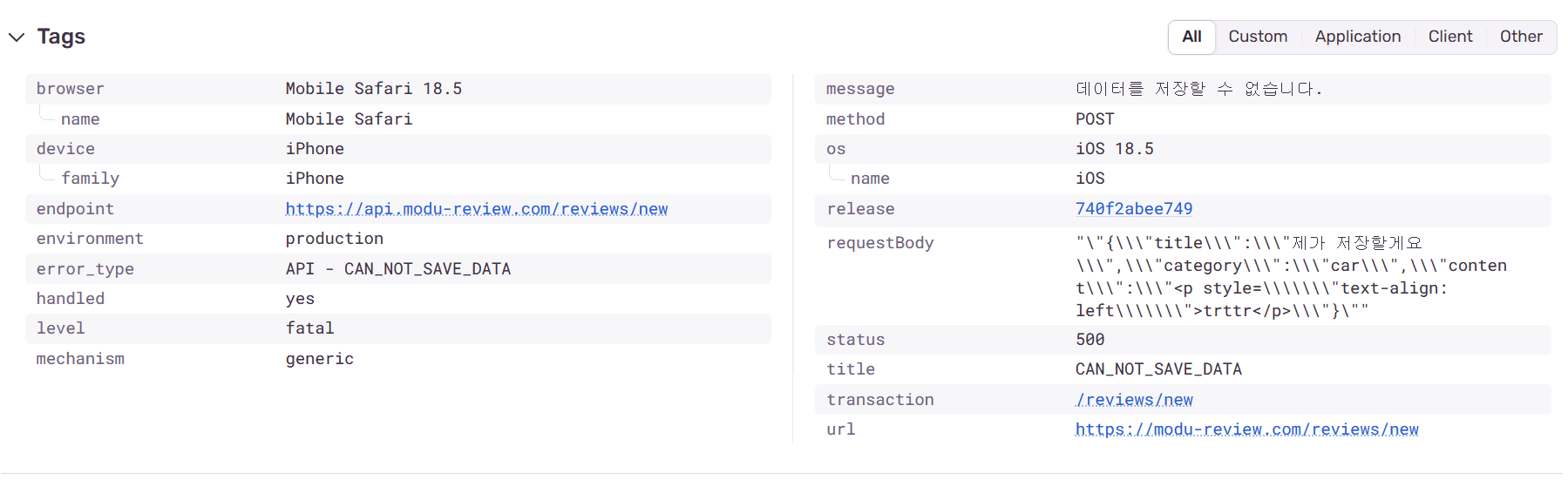The image size is (1568, 480).
Task: Click the /reviews/new transaction link
Action: (x=1133, y=400)
